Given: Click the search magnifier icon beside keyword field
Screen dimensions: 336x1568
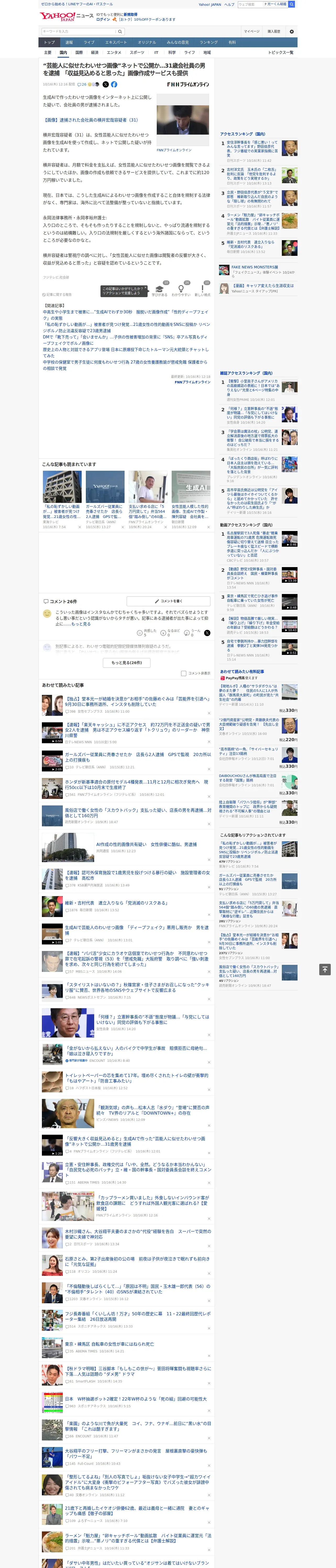Looking at the screenshot, I should coord(121,31).
